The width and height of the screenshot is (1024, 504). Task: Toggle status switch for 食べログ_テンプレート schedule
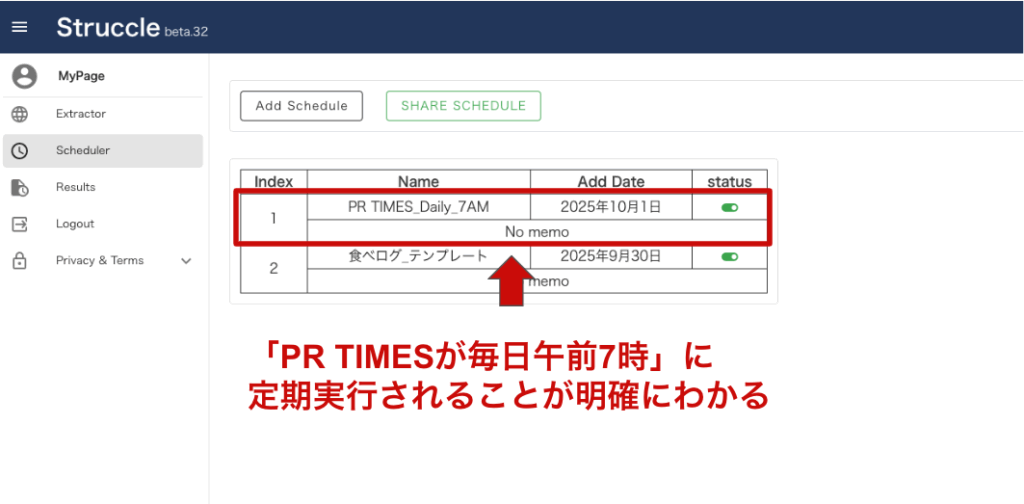[729, 257]
